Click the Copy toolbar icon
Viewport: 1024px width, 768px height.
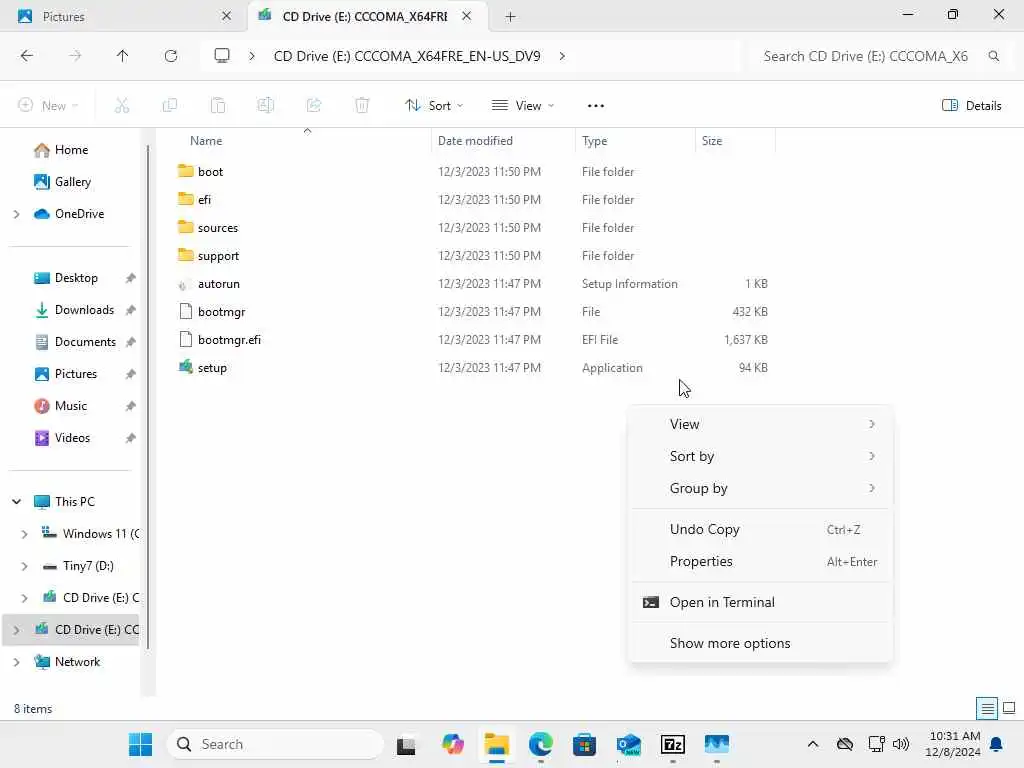(x=170, y=105)
